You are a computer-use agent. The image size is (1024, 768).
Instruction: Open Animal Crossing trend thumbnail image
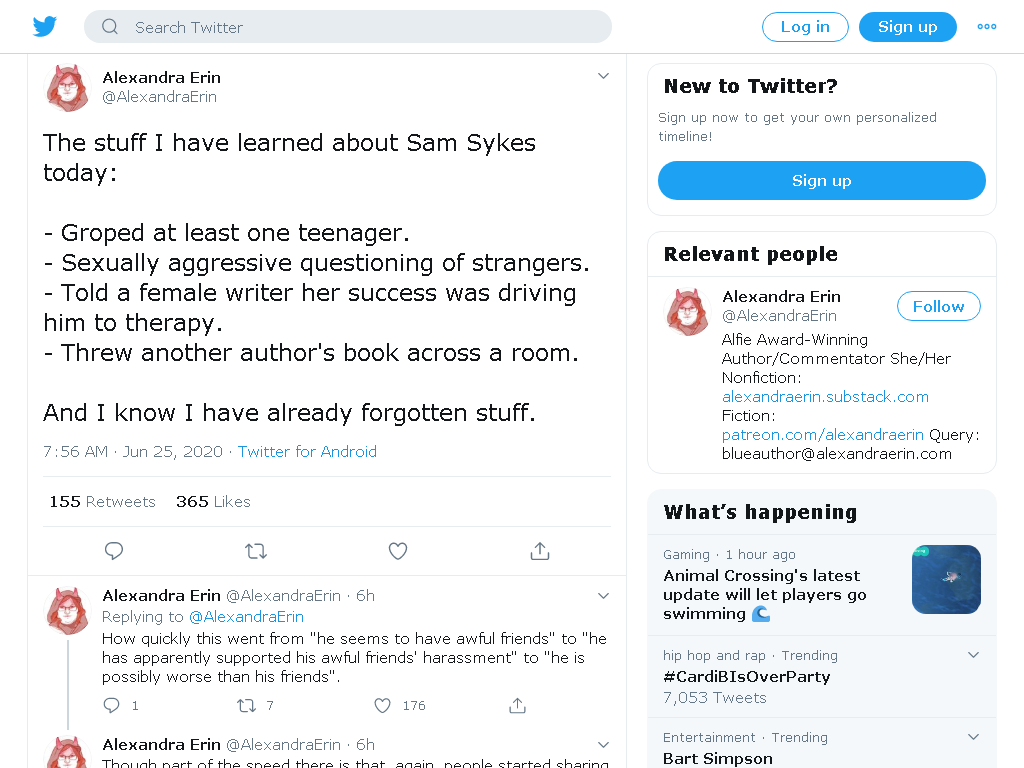[x=946, y=579]
